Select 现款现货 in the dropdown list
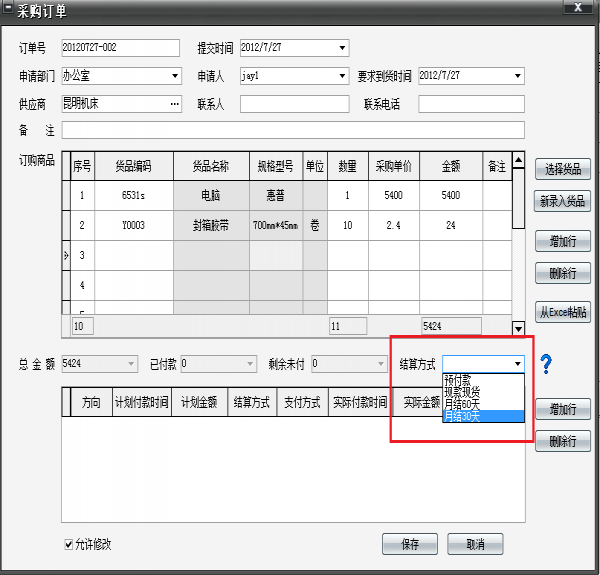The height and width of the screenshot is (575, 600). click(x=463, y=392)
